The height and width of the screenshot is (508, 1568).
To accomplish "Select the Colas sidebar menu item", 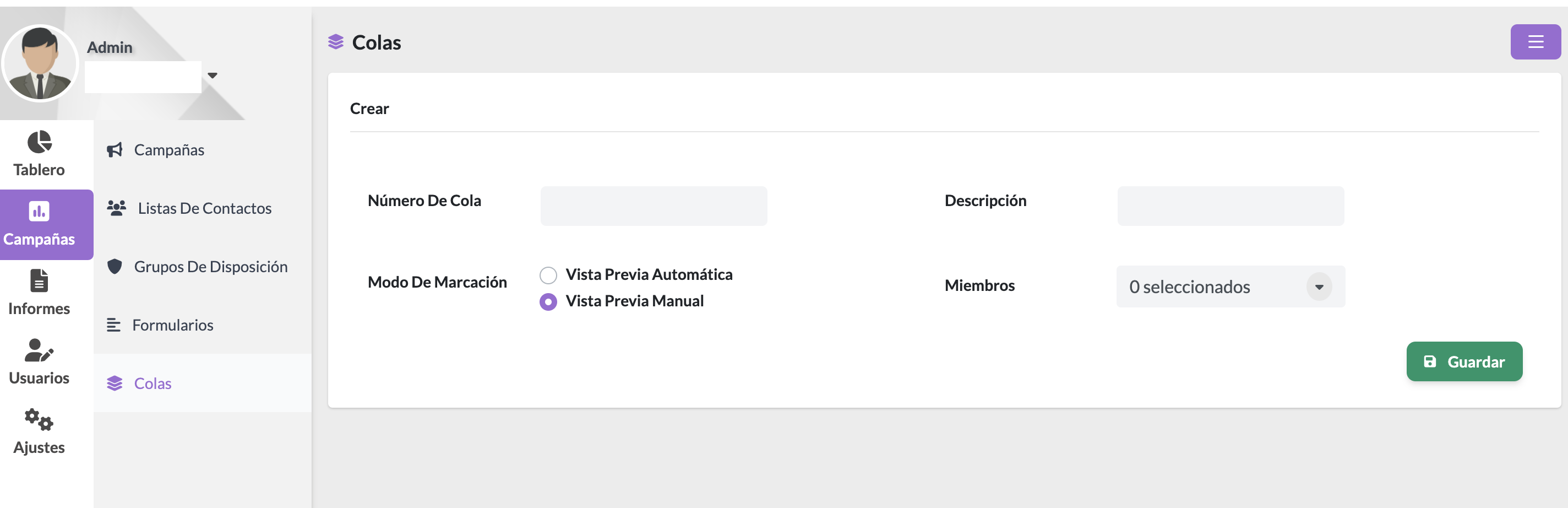I will click(x=152, y=383).
